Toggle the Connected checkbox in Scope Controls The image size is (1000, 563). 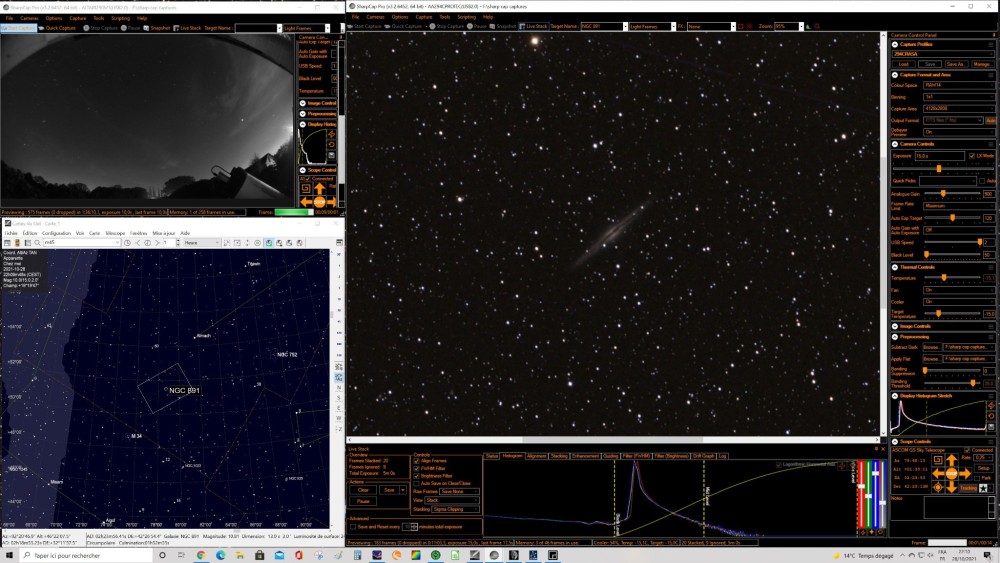coord(967,450)
